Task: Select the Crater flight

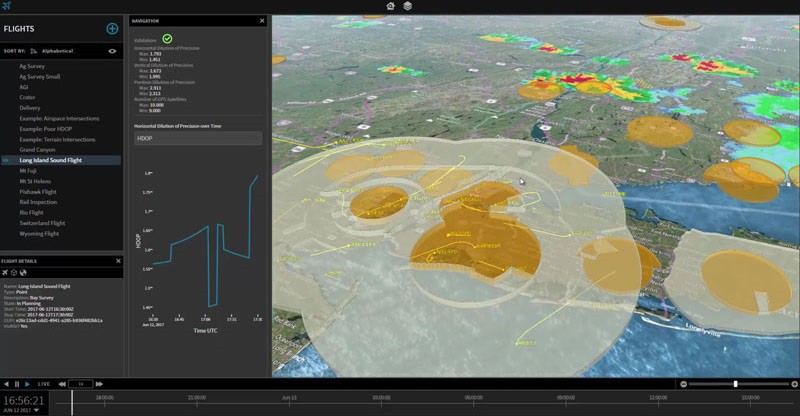Action: [x=27, y=97]
